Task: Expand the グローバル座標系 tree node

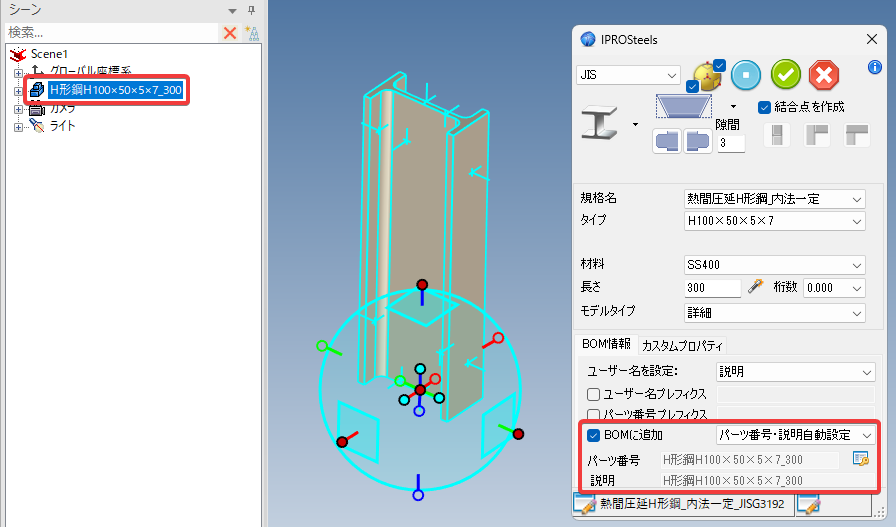Action: (x=18, y=73)
